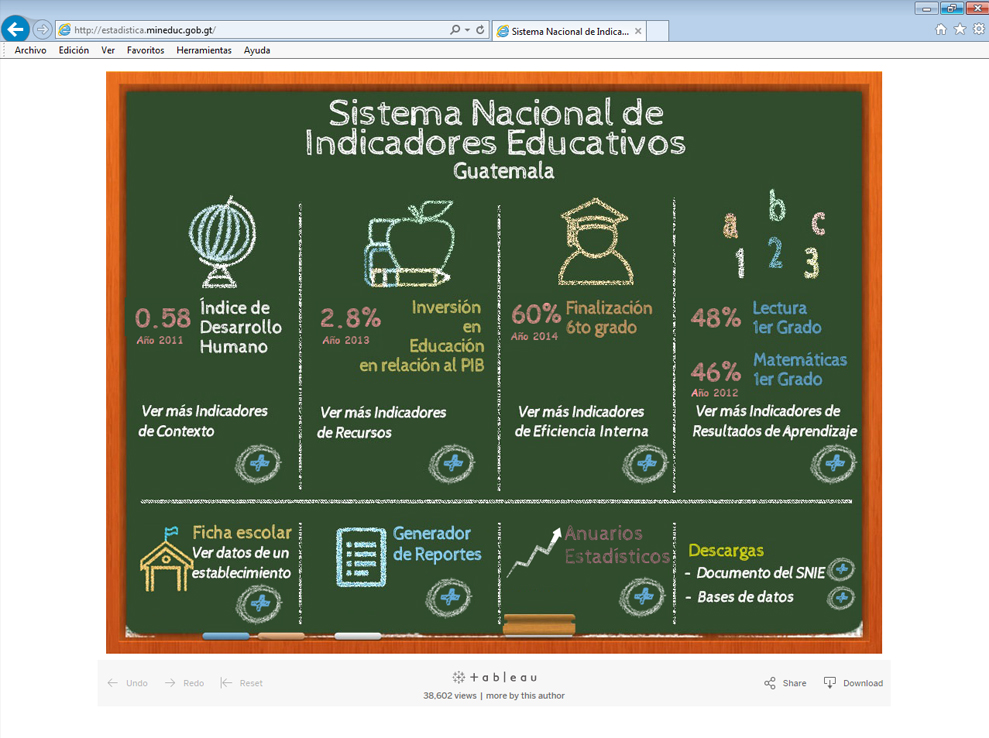989x738 pixels.
Task: Click plus icon beside Documento del SNIE
Action: [x=842, y=570]
